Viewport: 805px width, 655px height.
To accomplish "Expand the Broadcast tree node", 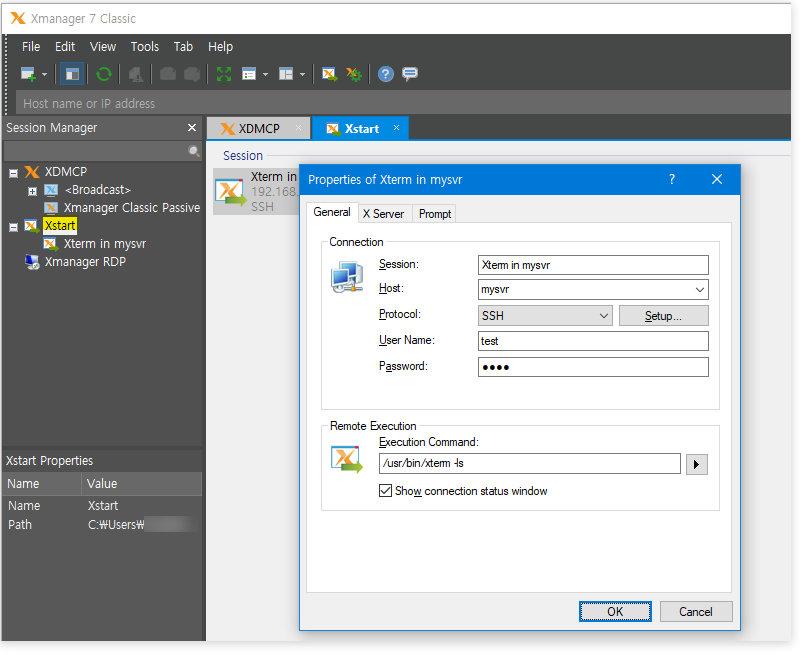I will coord(32,190).
